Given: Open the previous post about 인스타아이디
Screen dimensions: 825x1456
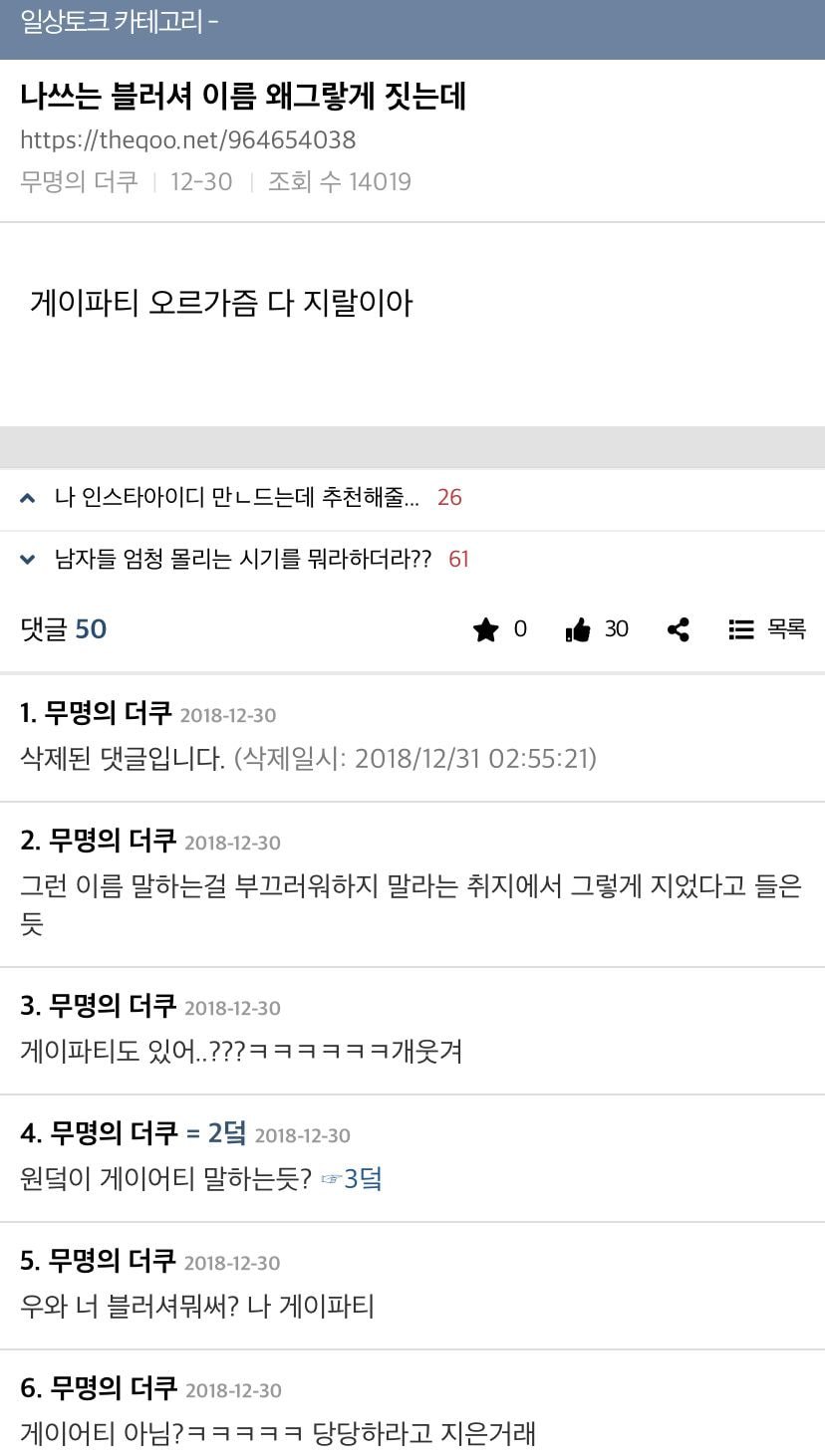Looking at the screenshot, I should pos(237,498).
